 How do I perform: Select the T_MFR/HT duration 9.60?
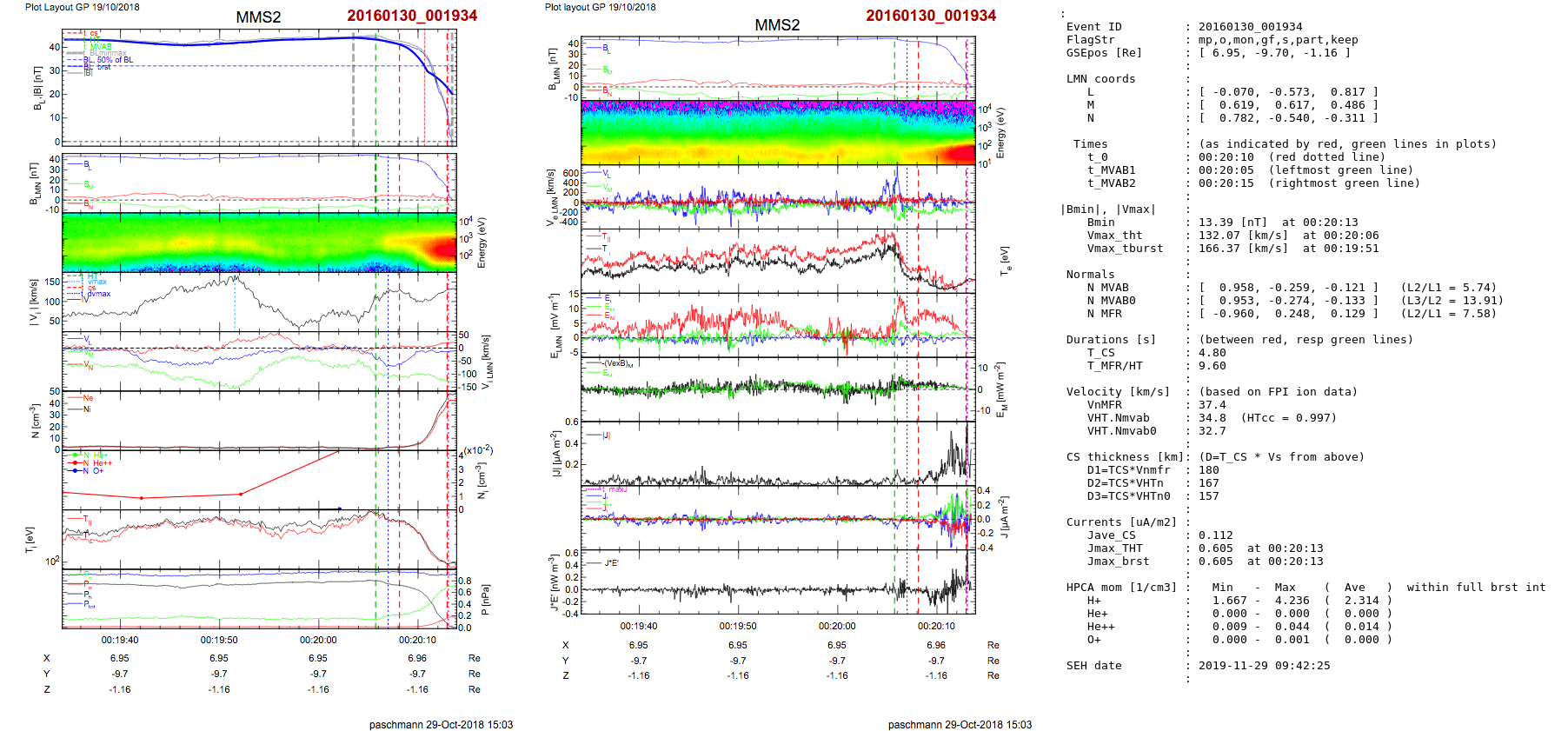[x=1212, y=366]
